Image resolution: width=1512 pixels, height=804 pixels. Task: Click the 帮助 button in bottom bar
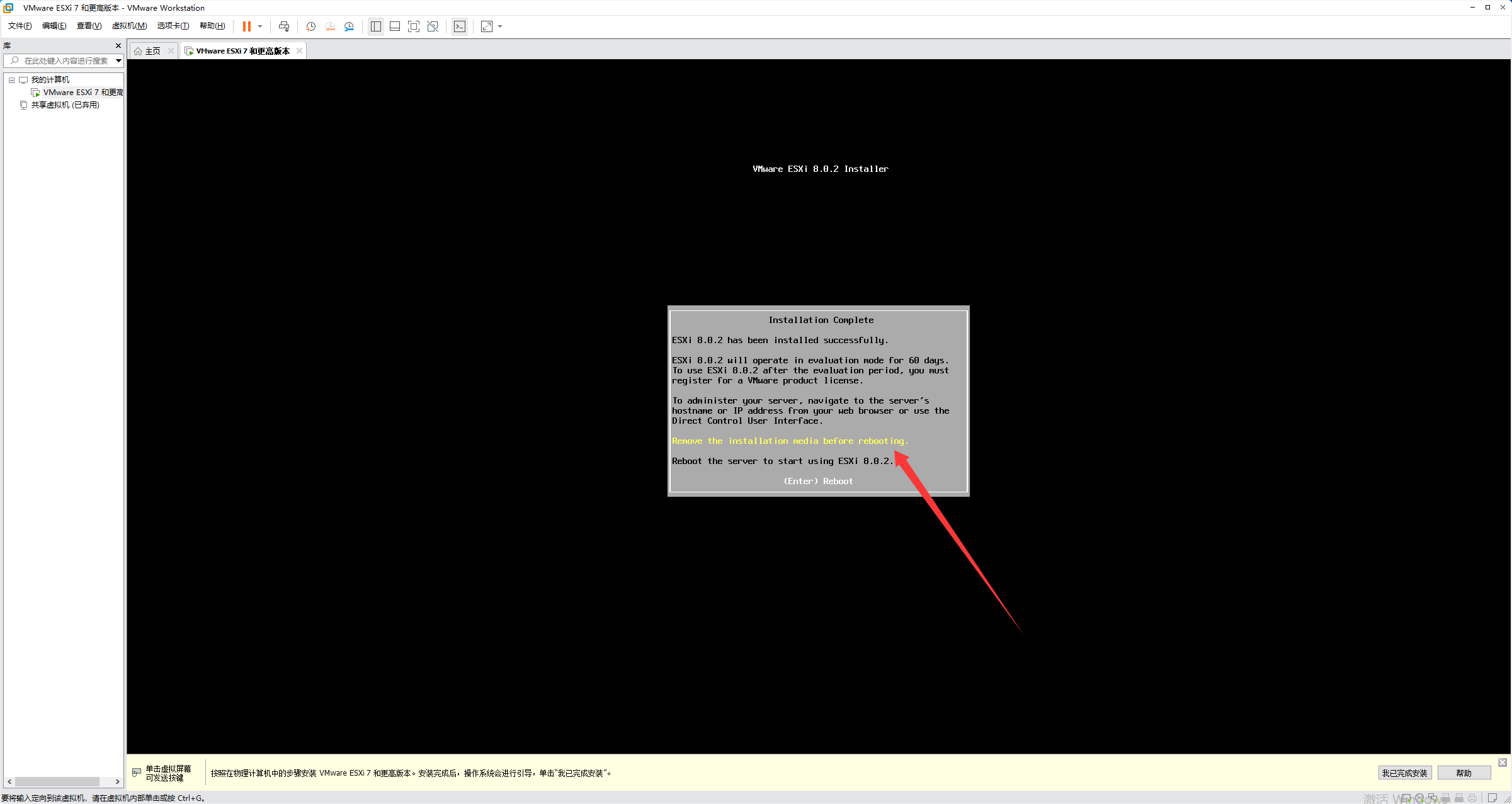(1464, 773)
